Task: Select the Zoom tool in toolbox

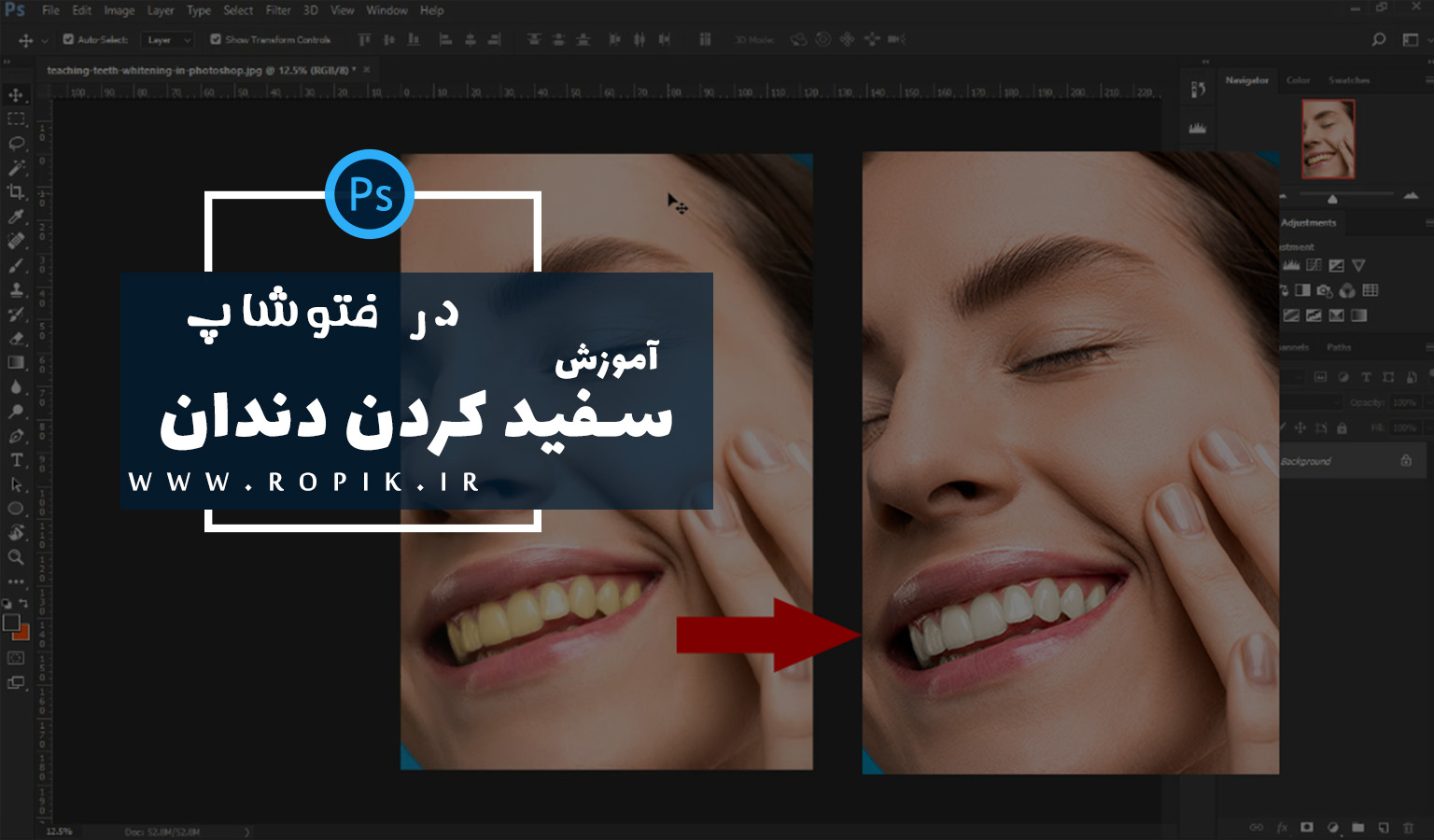Action: coord(16,557)
